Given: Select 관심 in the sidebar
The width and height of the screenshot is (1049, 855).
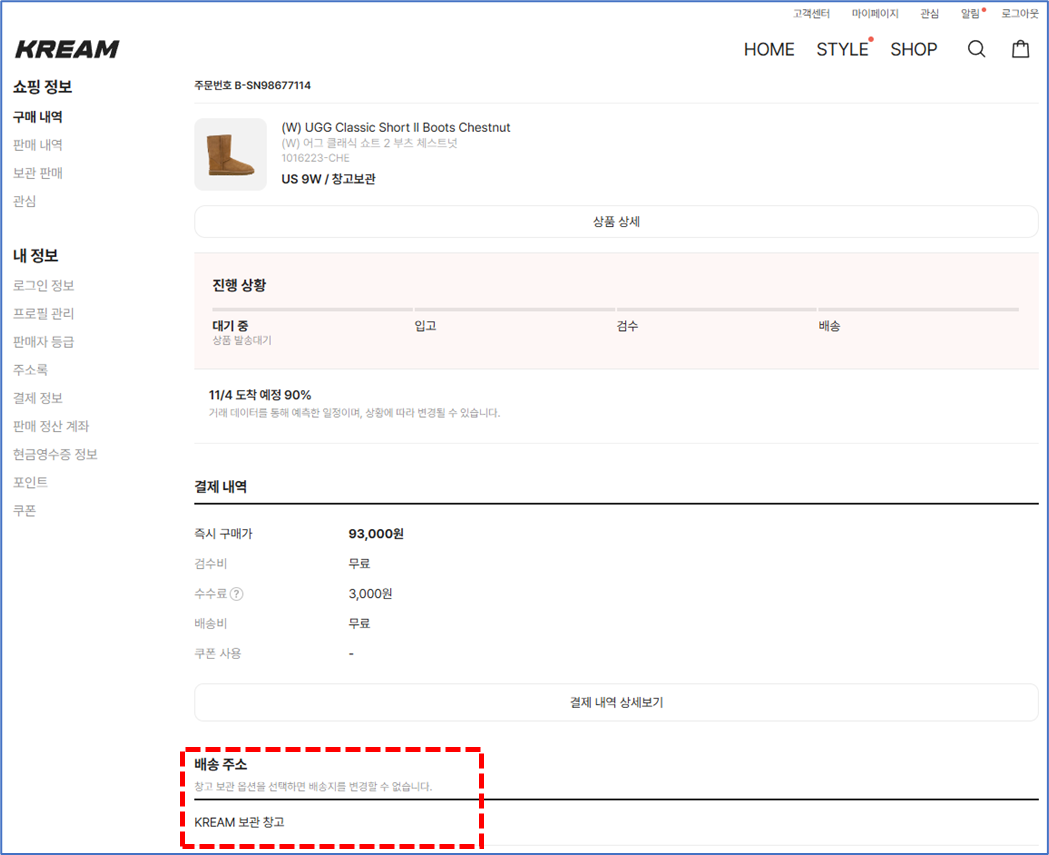Looking at the screenshot, I should pos(24,201).
